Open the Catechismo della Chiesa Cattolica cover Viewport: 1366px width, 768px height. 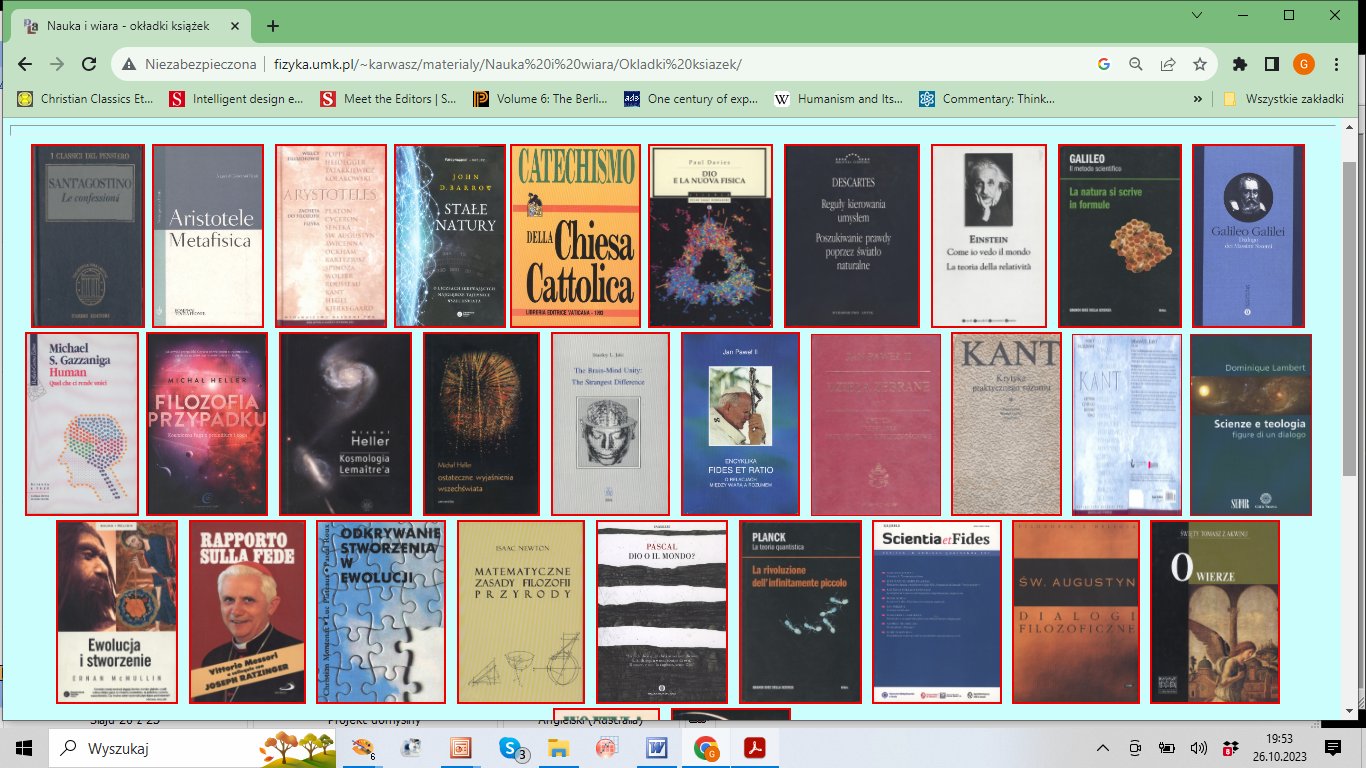(x=575, y=236)
